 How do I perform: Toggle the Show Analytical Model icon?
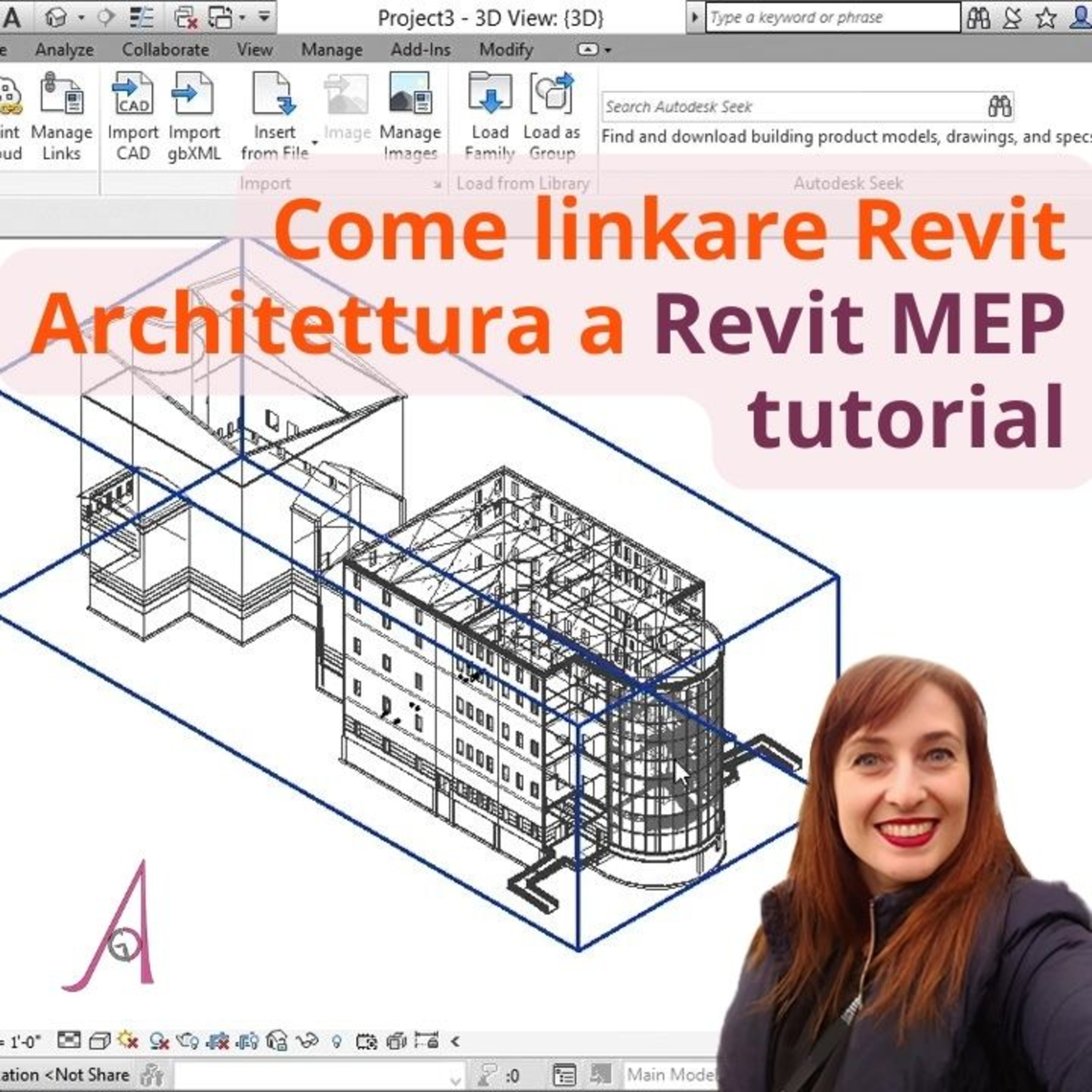[396, 1041]
